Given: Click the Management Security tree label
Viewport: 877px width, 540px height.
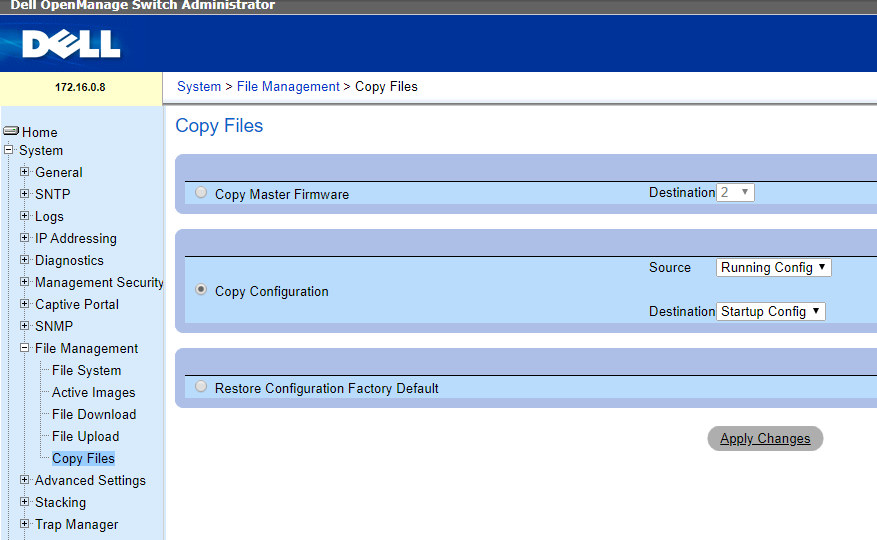Looking at the screenshot, I should coord(99,283).
